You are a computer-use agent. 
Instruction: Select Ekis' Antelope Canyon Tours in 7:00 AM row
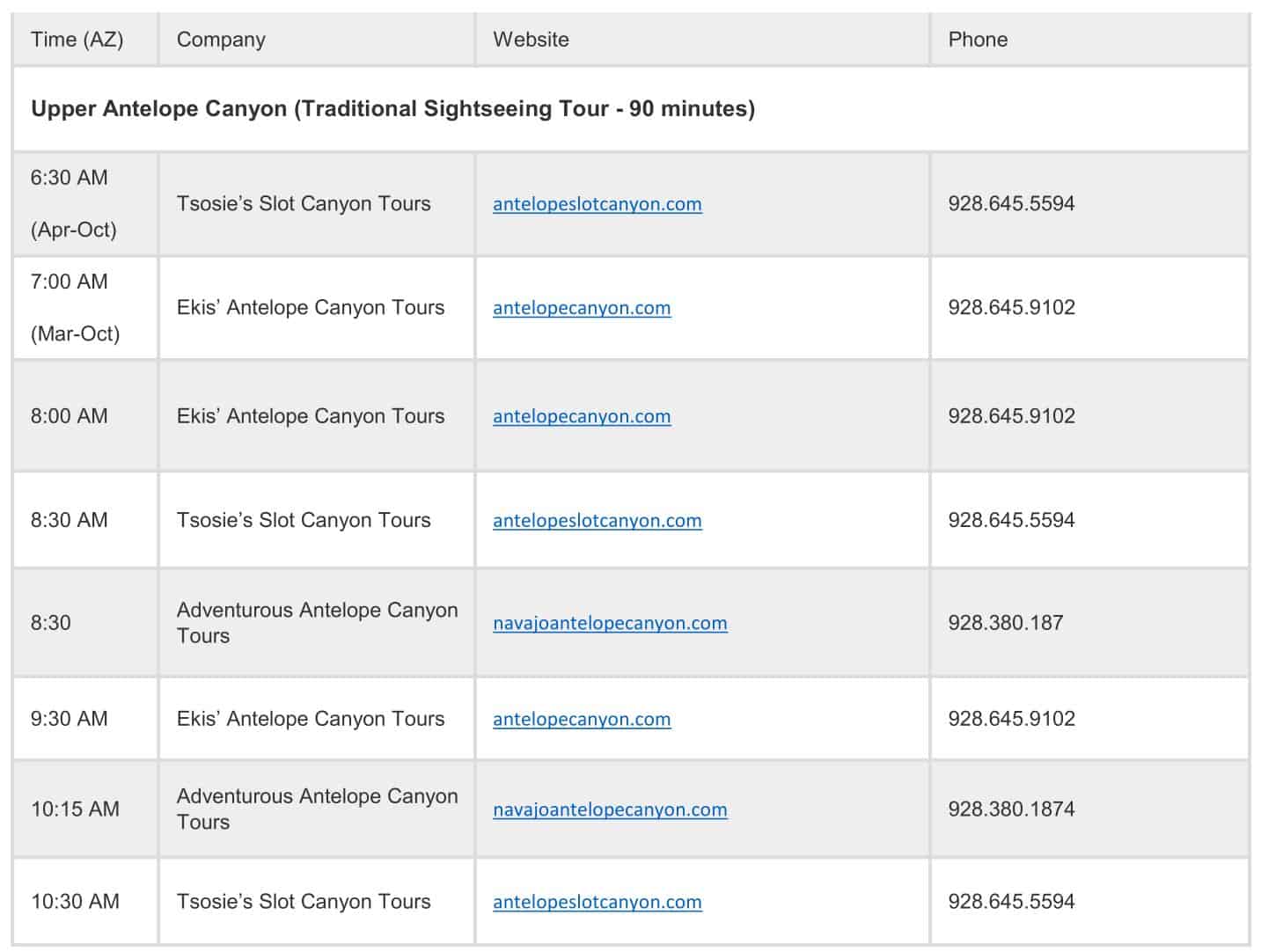click(311, 308)
